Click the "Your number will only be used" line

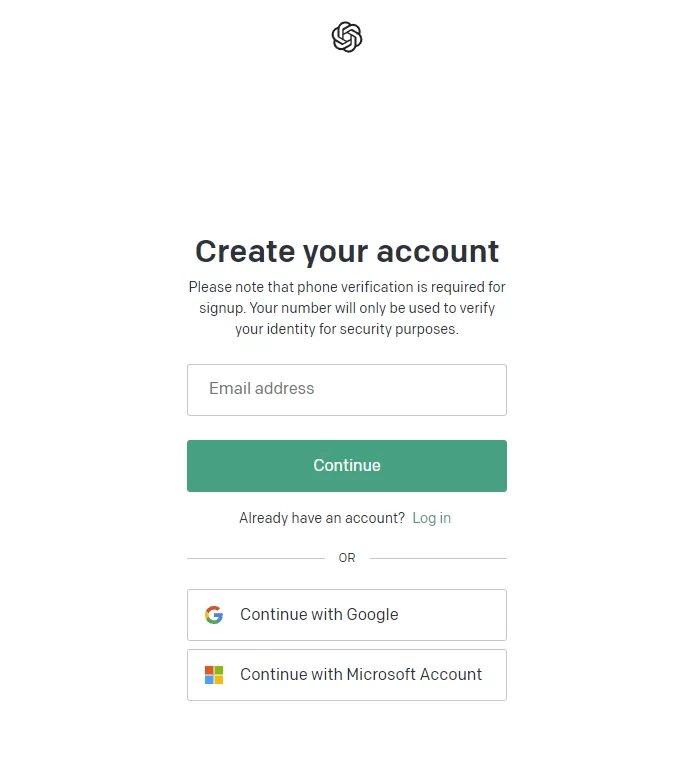[346, 308]
